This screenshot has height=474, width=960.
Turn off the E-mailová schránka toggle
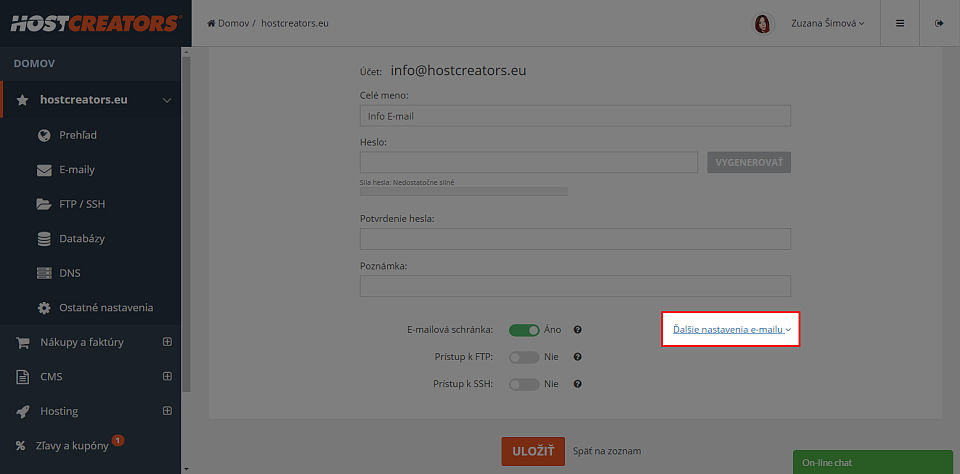(x=524, y=330)
